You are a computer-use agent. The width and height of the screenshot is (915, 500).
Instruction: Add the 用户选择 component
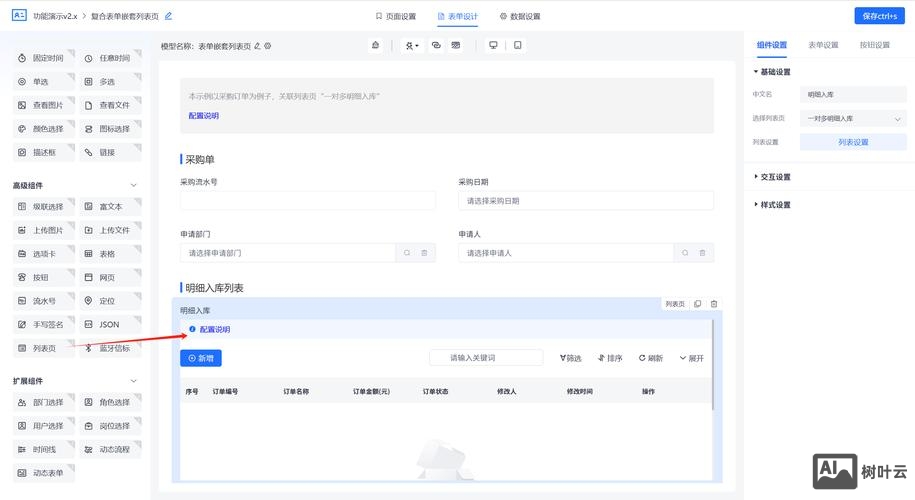(x=44, y=426)
